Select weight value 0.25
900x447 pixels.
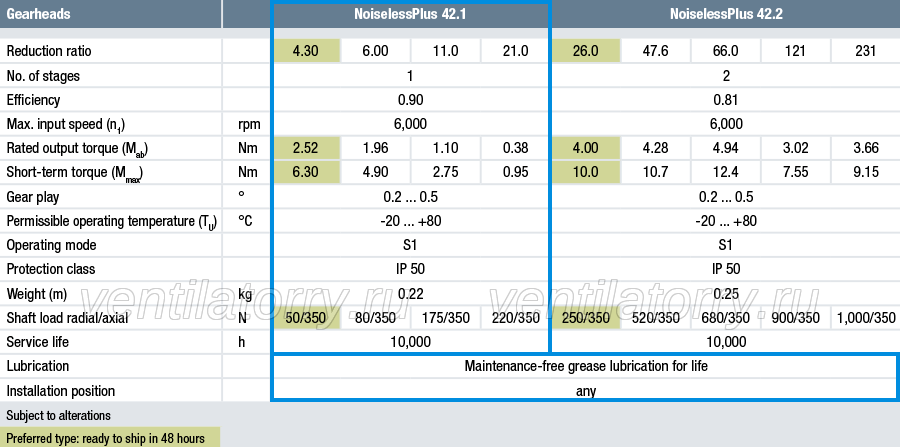726,294
